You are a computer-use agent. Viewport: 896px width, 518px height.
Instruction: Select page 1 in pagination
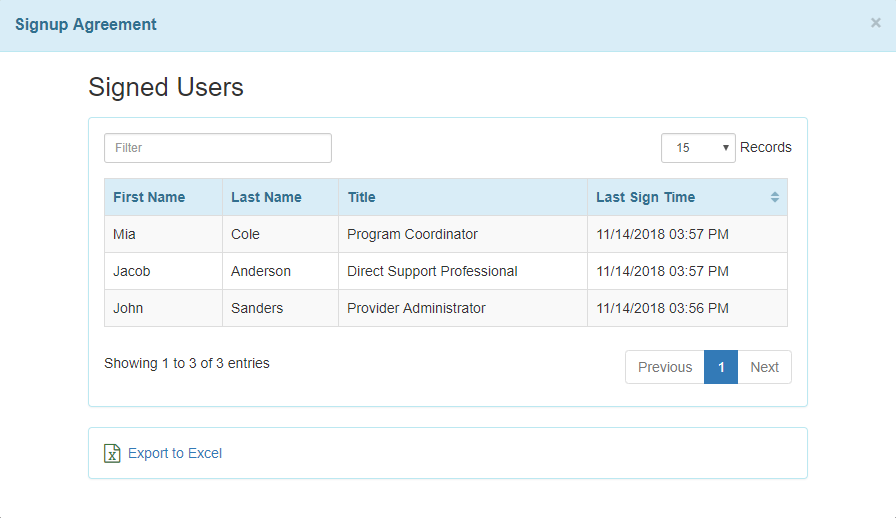coord(721,367)
